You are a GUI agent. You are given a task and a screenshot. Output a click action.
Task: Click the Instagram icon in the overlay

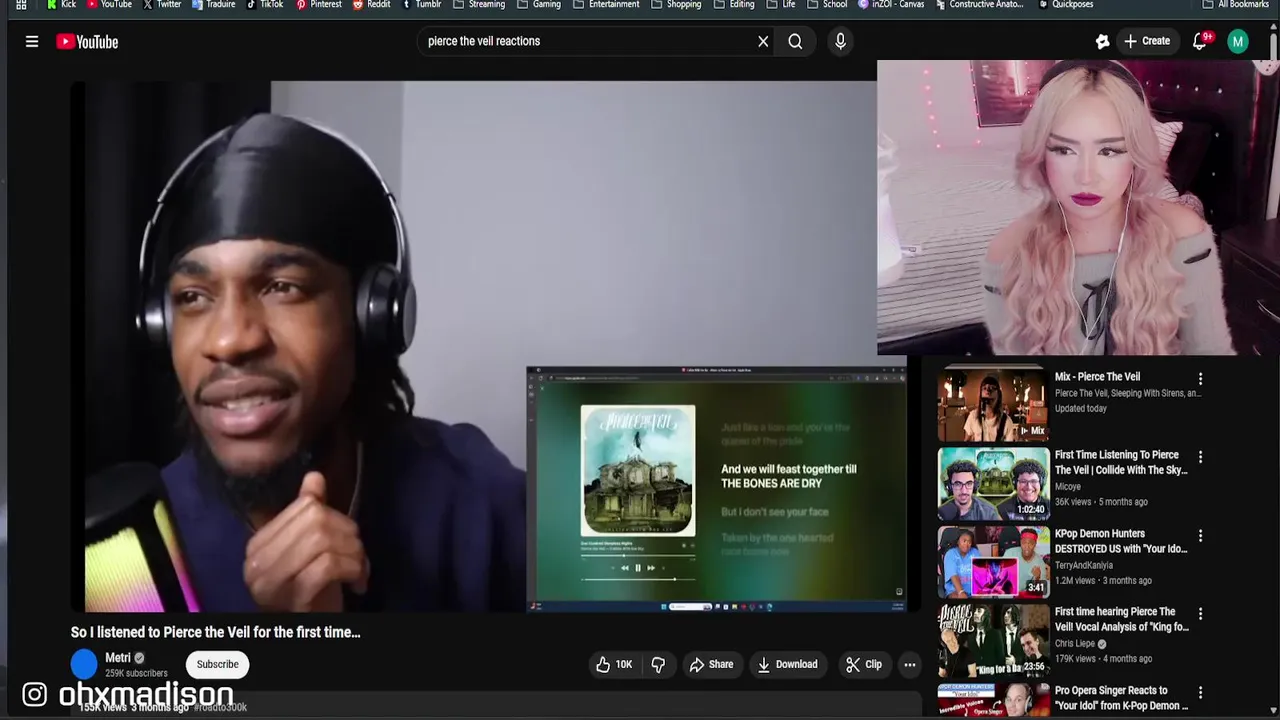(34, 694)
